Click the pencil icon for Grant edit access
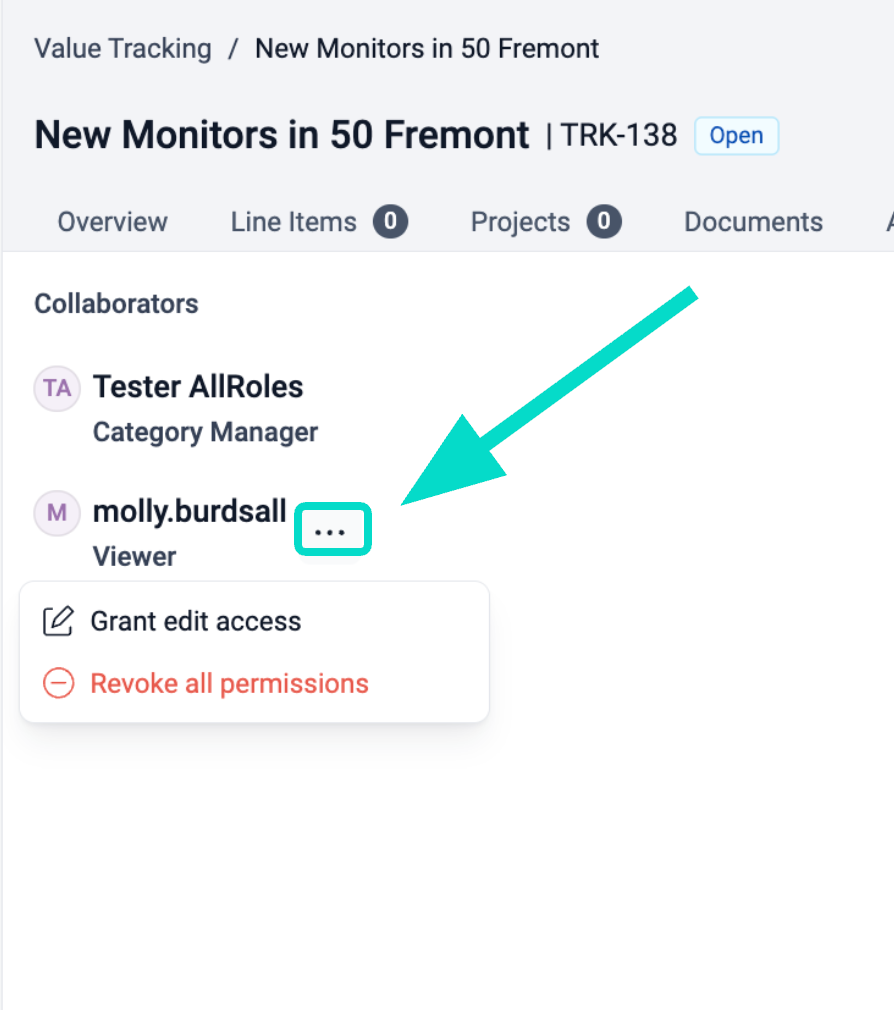 tap(58, 621)
